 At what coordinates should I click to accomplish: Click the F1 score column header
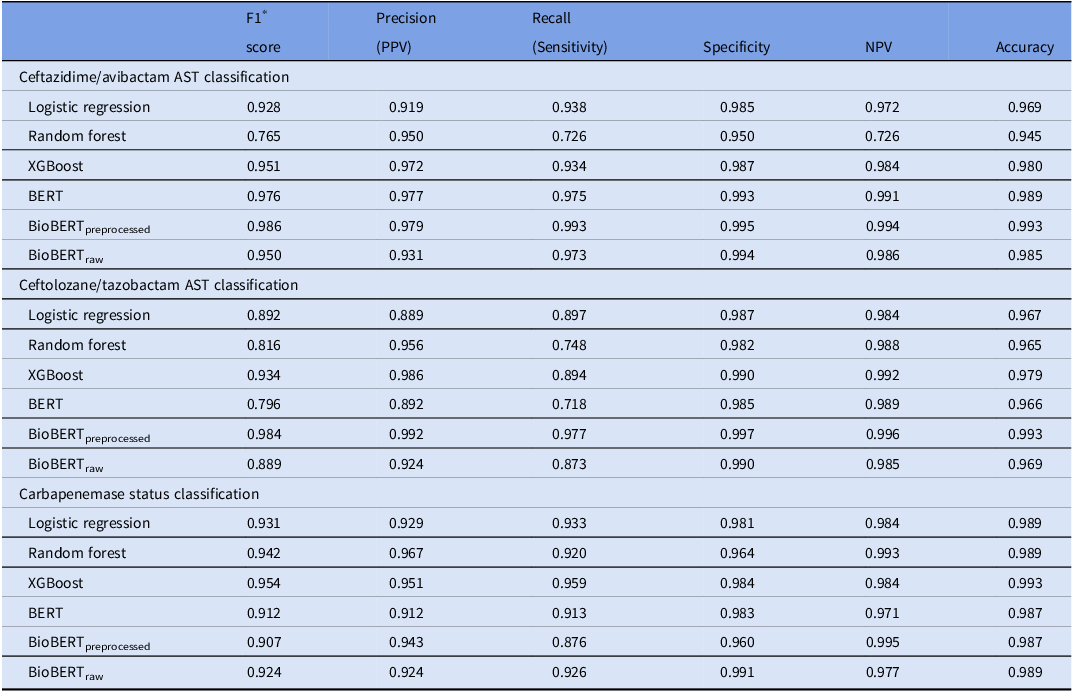(x=264, y=32)
